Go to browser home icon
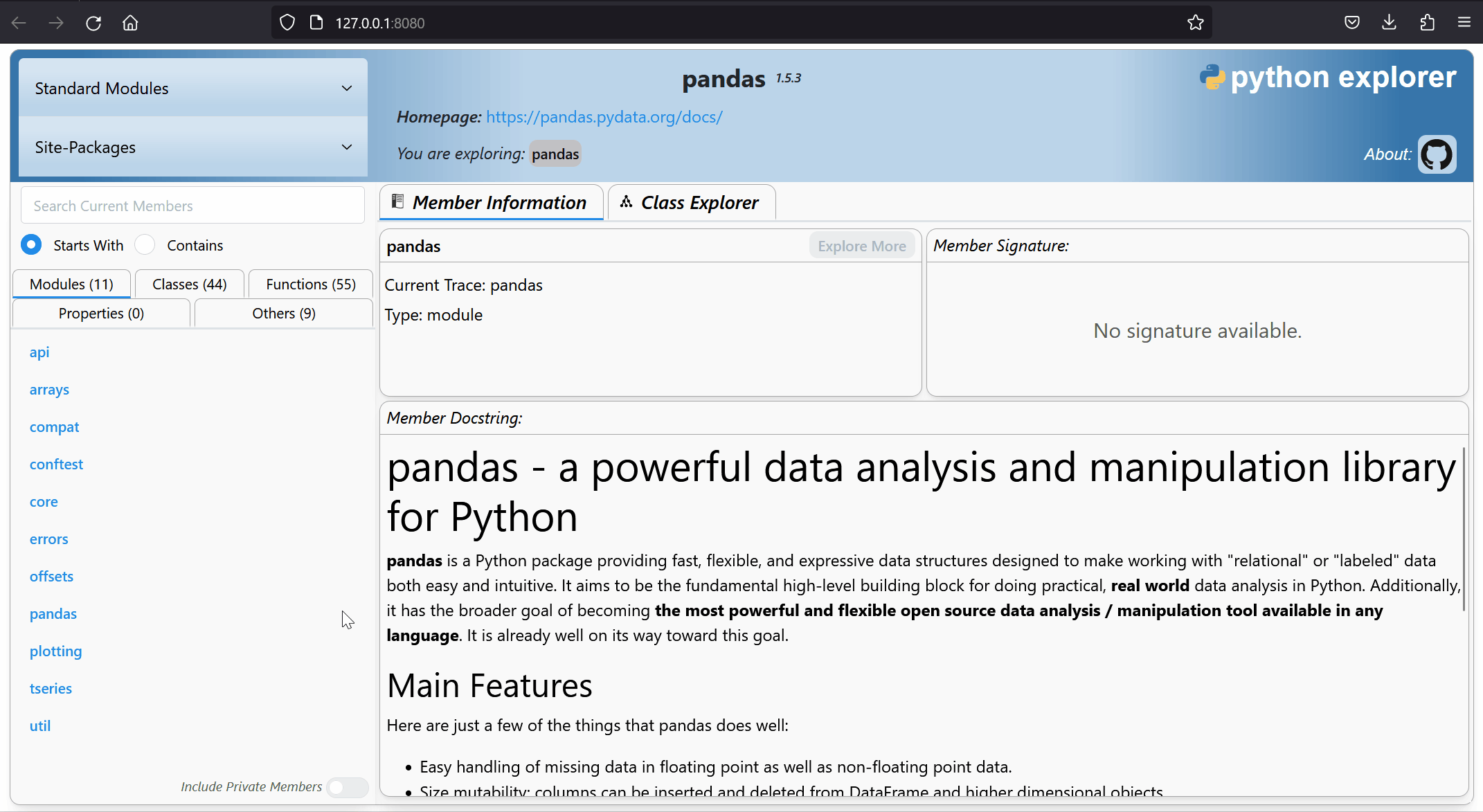The height and width of the screenshot is (812, 1483). (130, 23)
